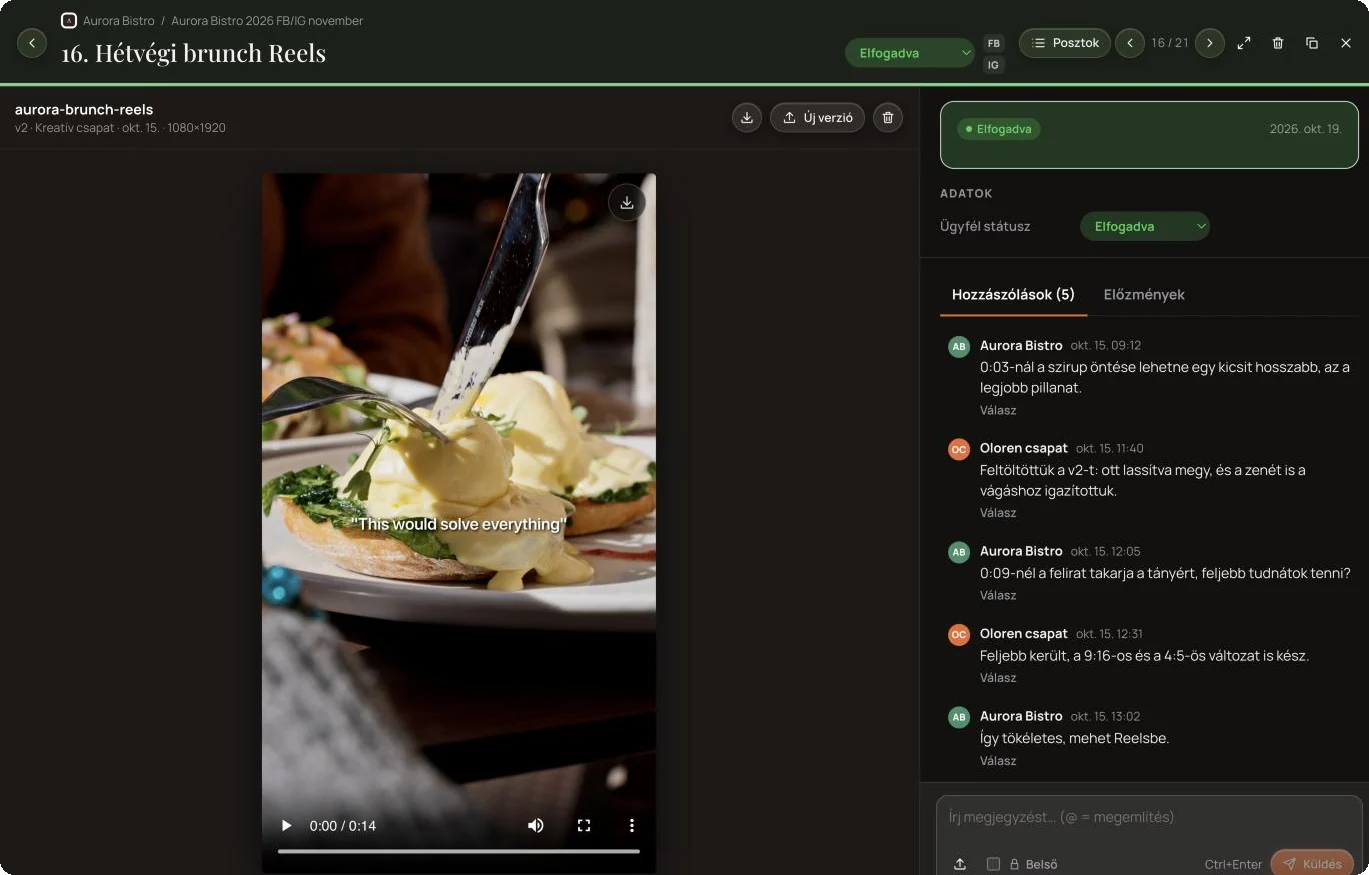Enter video fullscreen mode
Image resolution: width=1369 pixels, height=875 pixels.
coord(584,825)
